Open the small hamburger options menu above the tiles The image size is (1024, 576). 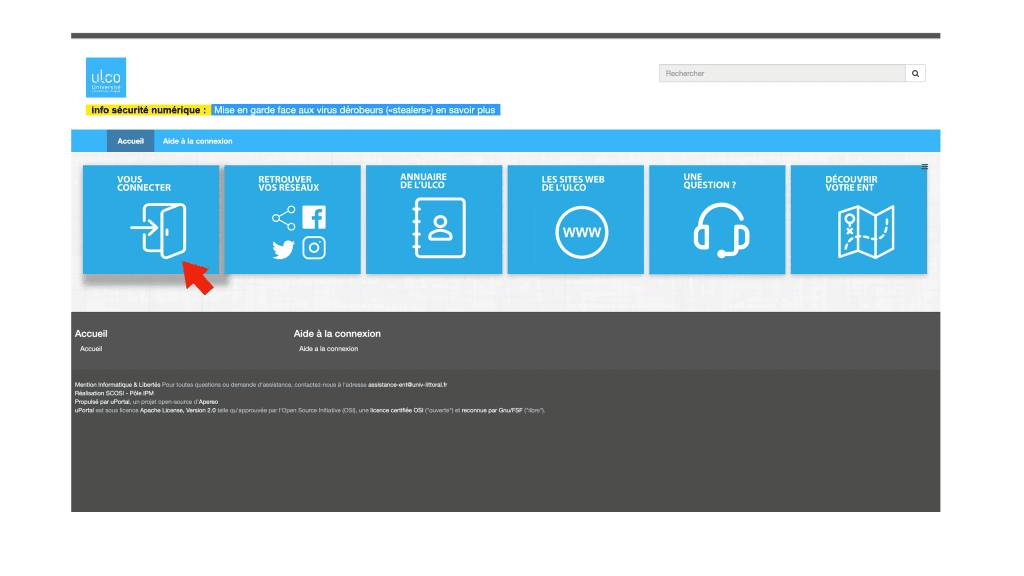(924, 167)
